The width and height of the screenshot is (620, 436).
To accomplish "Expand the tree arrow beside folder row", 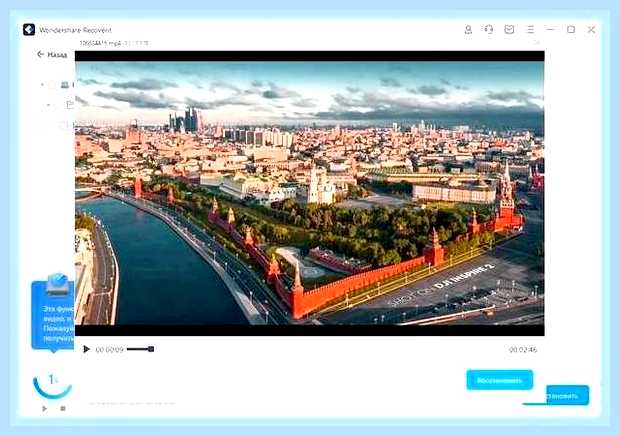I will pos(49,105).
